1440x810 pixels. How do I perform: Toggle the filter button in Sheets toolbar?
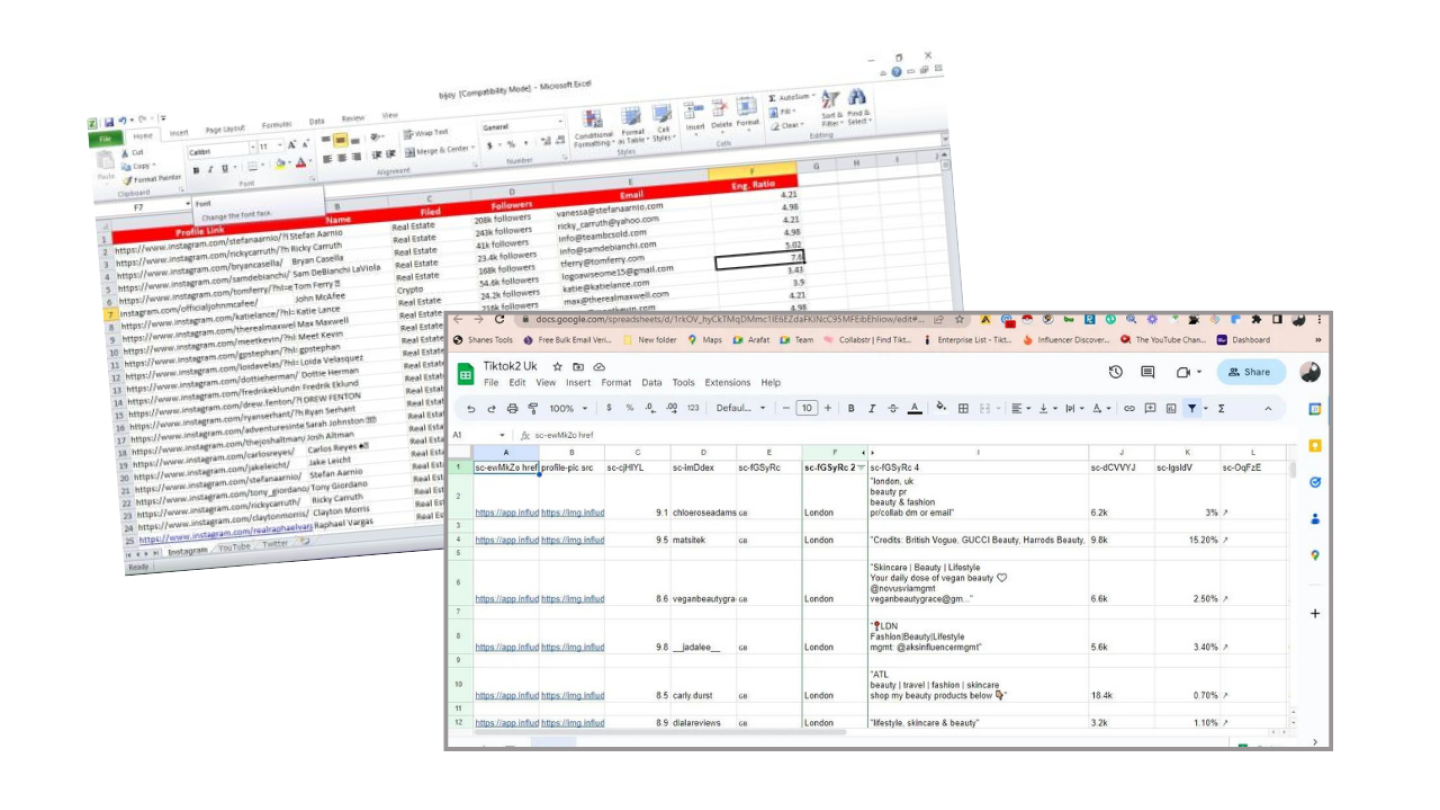coord(1192,408)
